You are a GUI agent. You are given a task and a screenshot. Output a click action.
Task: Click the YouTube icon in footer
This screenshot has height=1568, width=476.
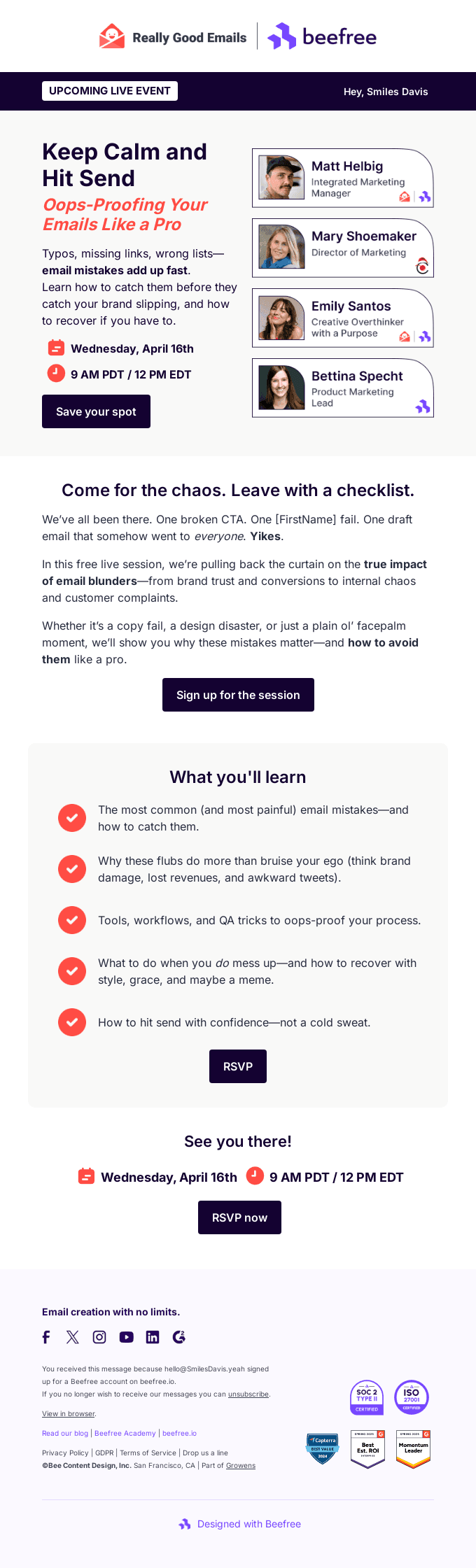click(x=126, y=1337)
